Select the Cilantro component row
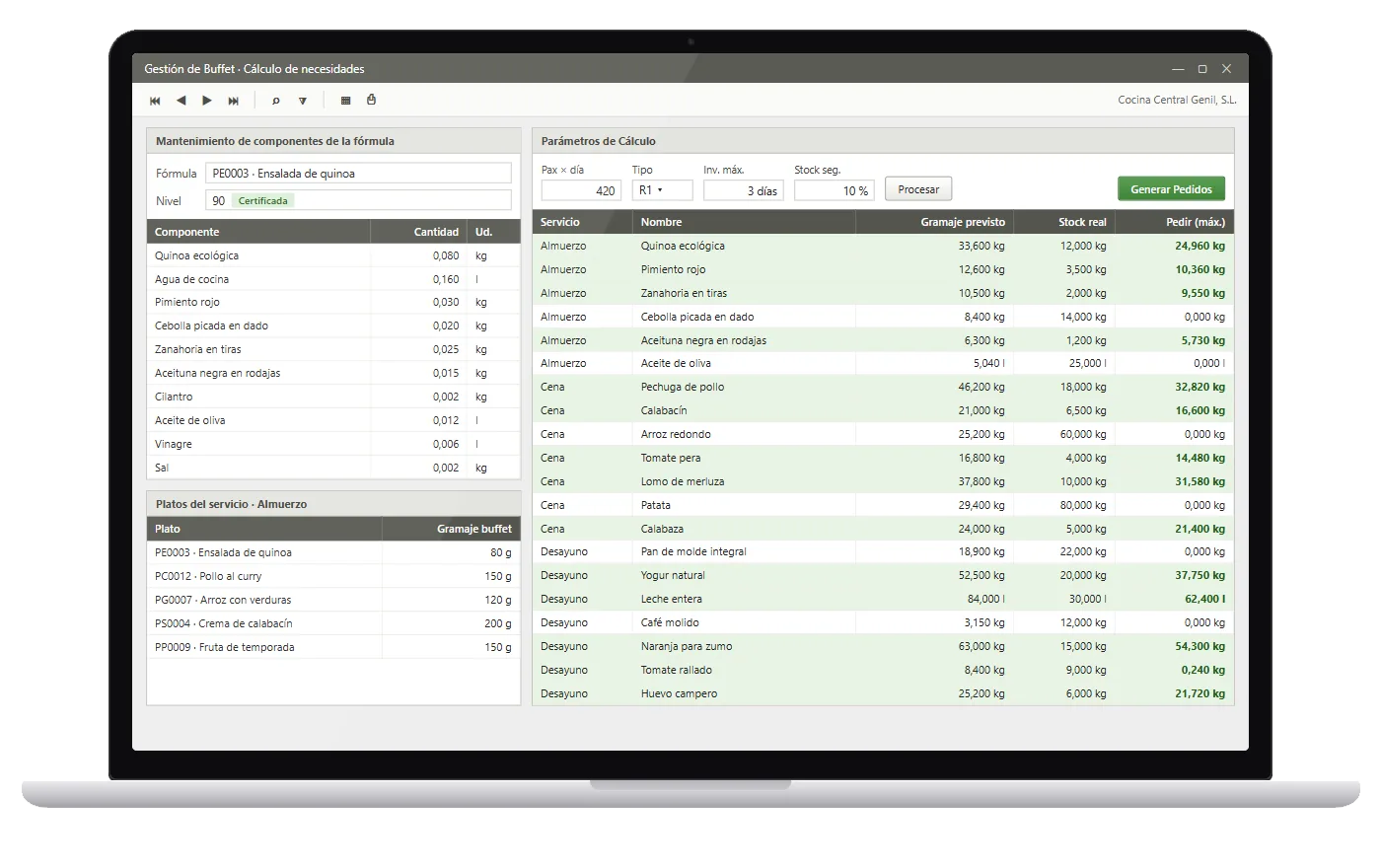Screen dimensions: 1381x868 [333, 397]
